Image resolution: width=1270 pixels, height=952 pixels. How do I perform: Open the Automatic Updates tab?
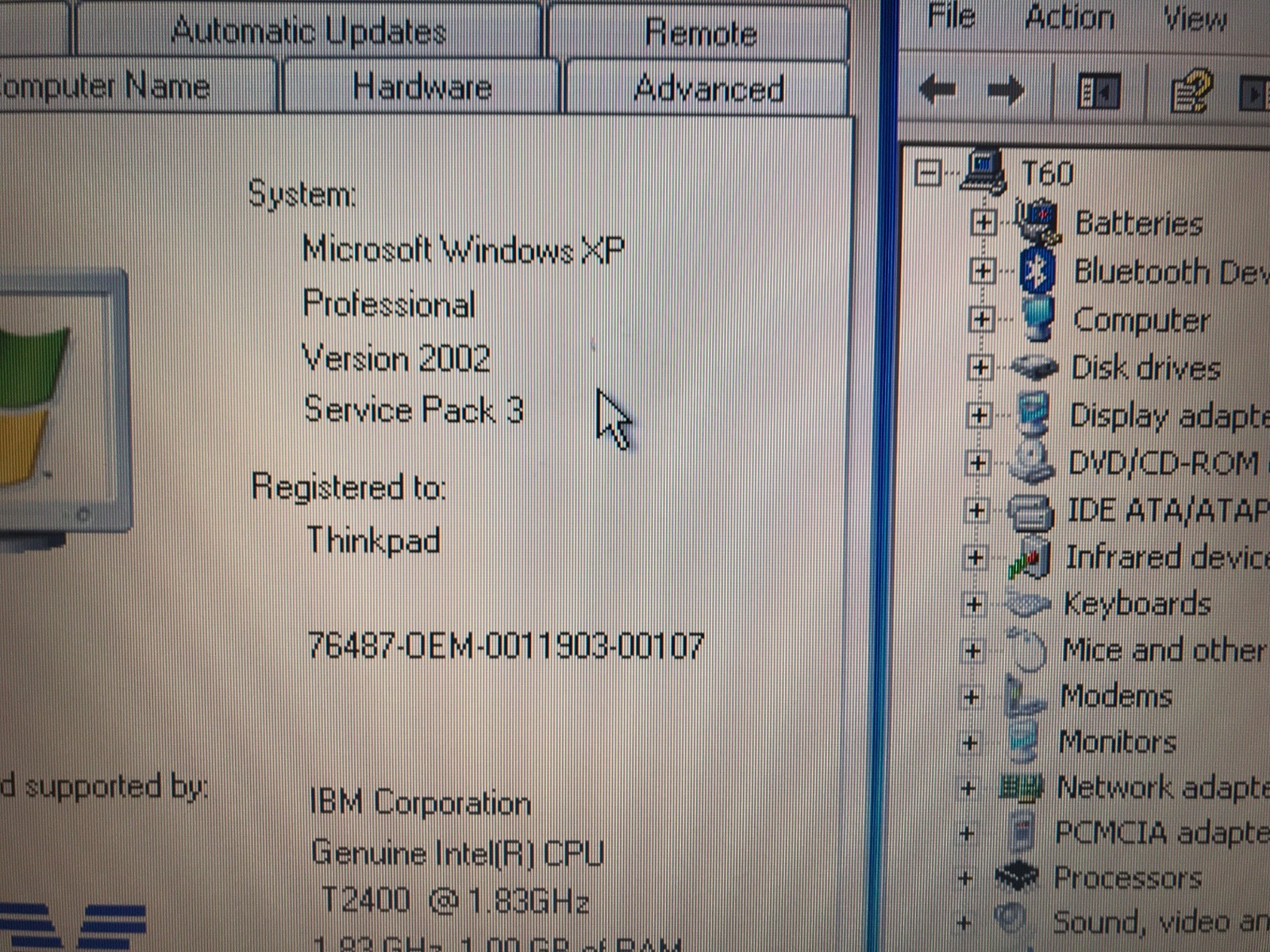click(x=308, y=30)
